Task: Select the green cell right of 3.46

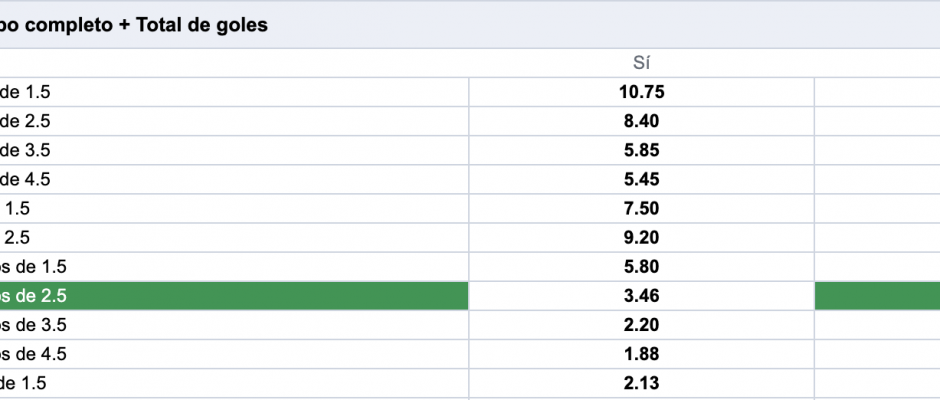Action: pyautogui.click(x=878, y=296)
